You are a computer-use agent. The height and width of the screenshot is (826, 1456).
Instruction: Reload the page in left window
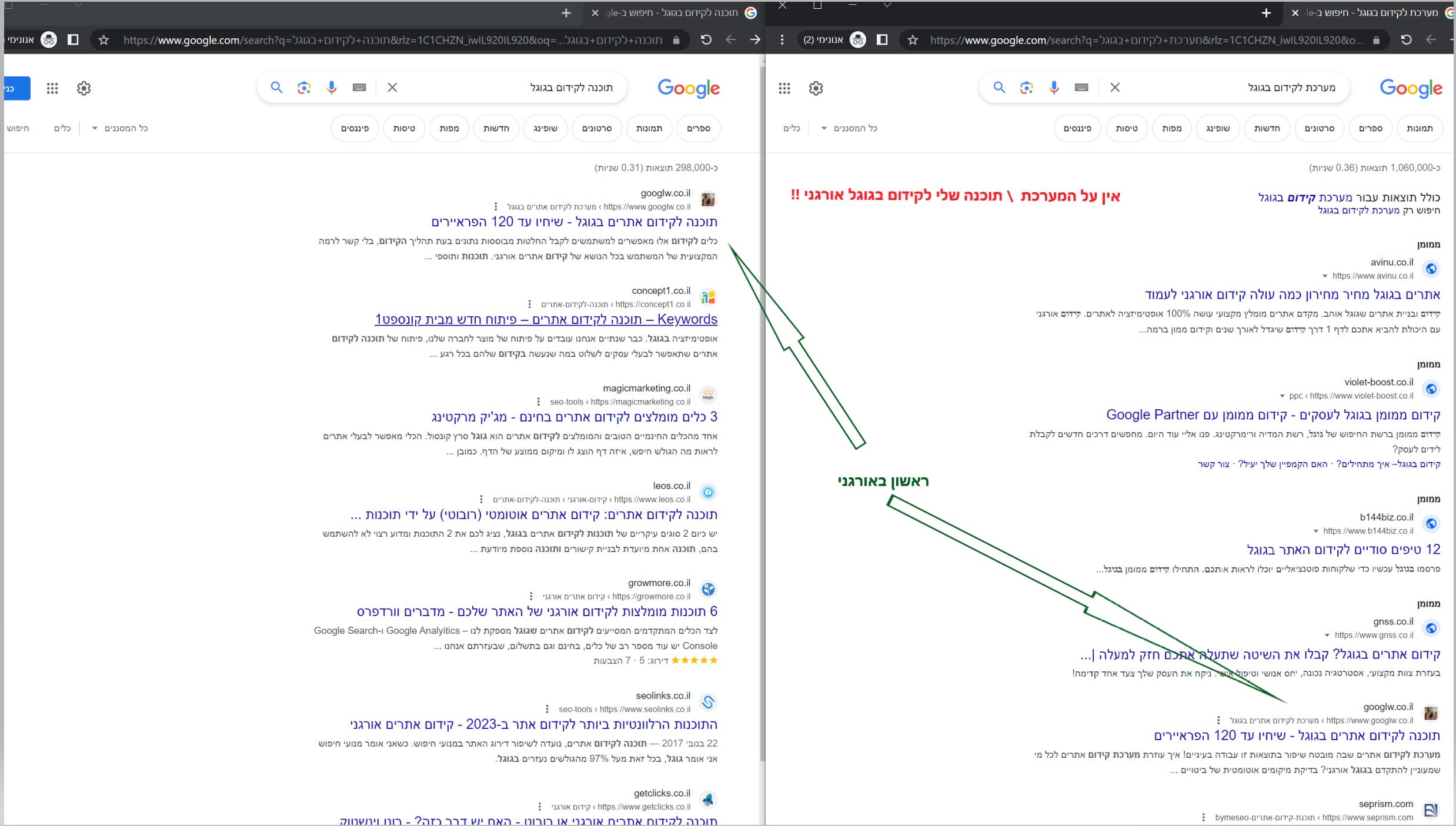pyautogui.click(x=706, y=40)
